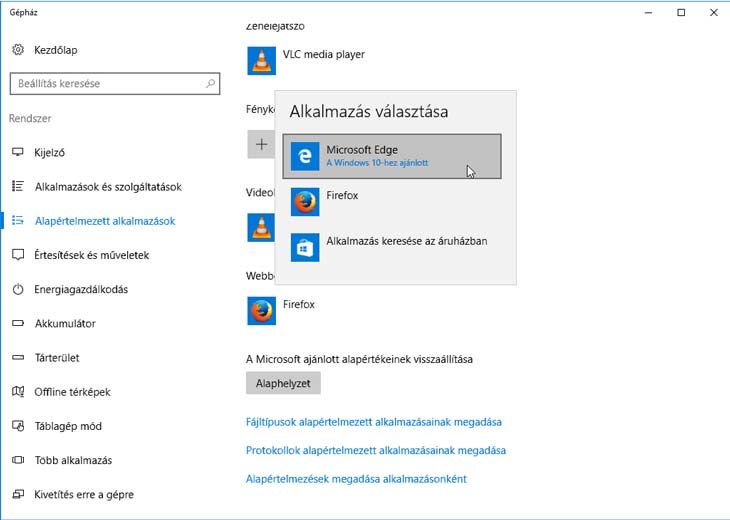Viewport: 730px width, 520px height.
Task: Select Értesítések és műveletek in sidebar
Action: pos(91,255)
